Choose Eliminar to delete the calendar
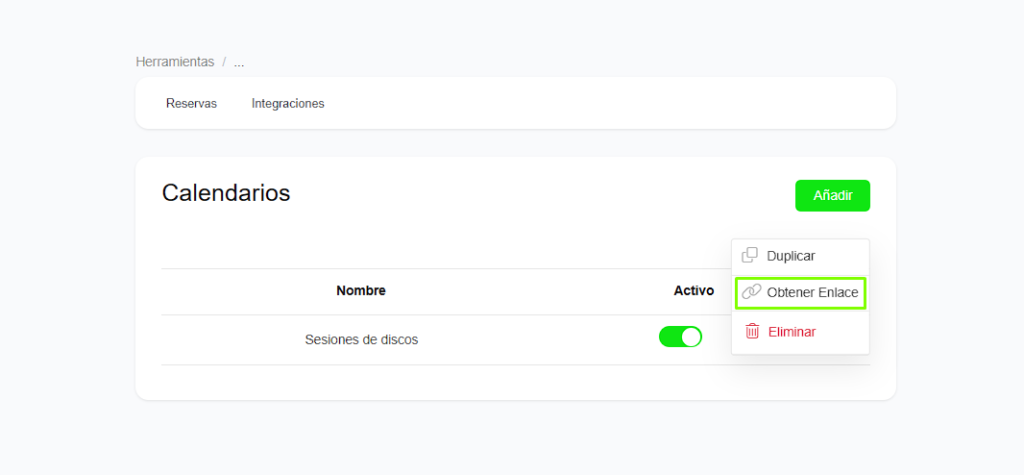The width and height of the screenshot is (1024, 475). [x=791, y=331]
